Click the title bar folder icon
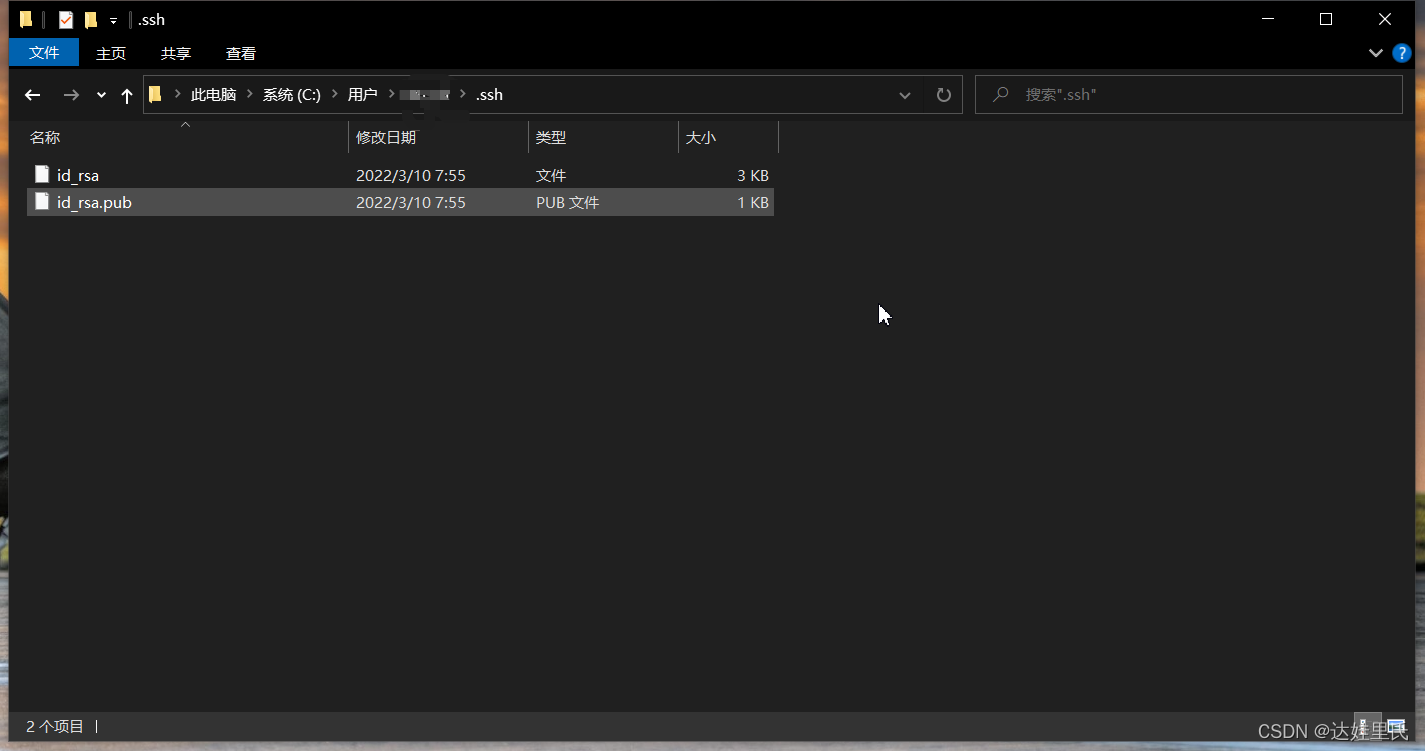Image resolution: width=1425 pixels, height=751 pixels. coord(27,19)
